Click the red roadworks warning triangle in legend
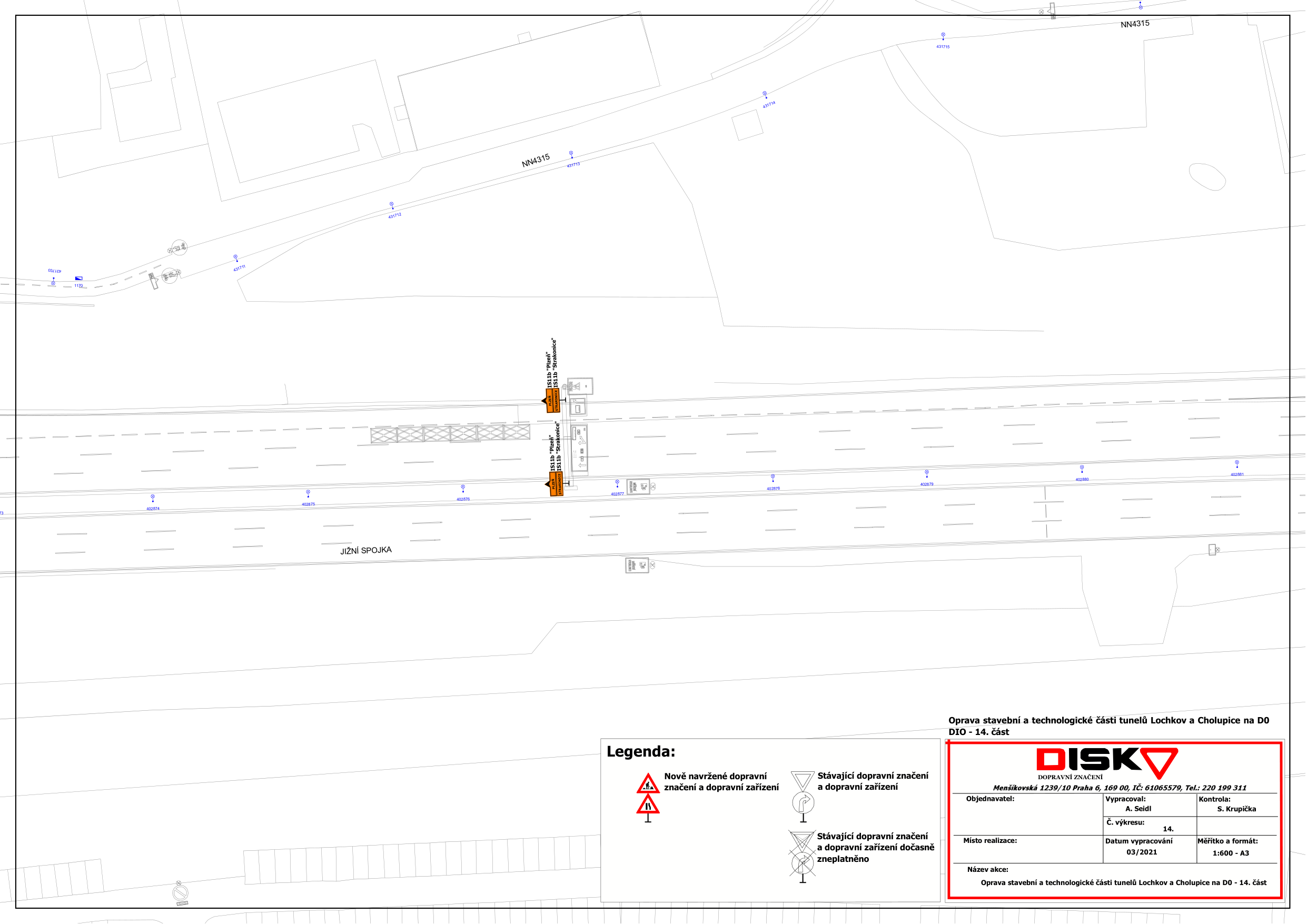Screen dimensions: 1307x924 click(x=648, y=783)
